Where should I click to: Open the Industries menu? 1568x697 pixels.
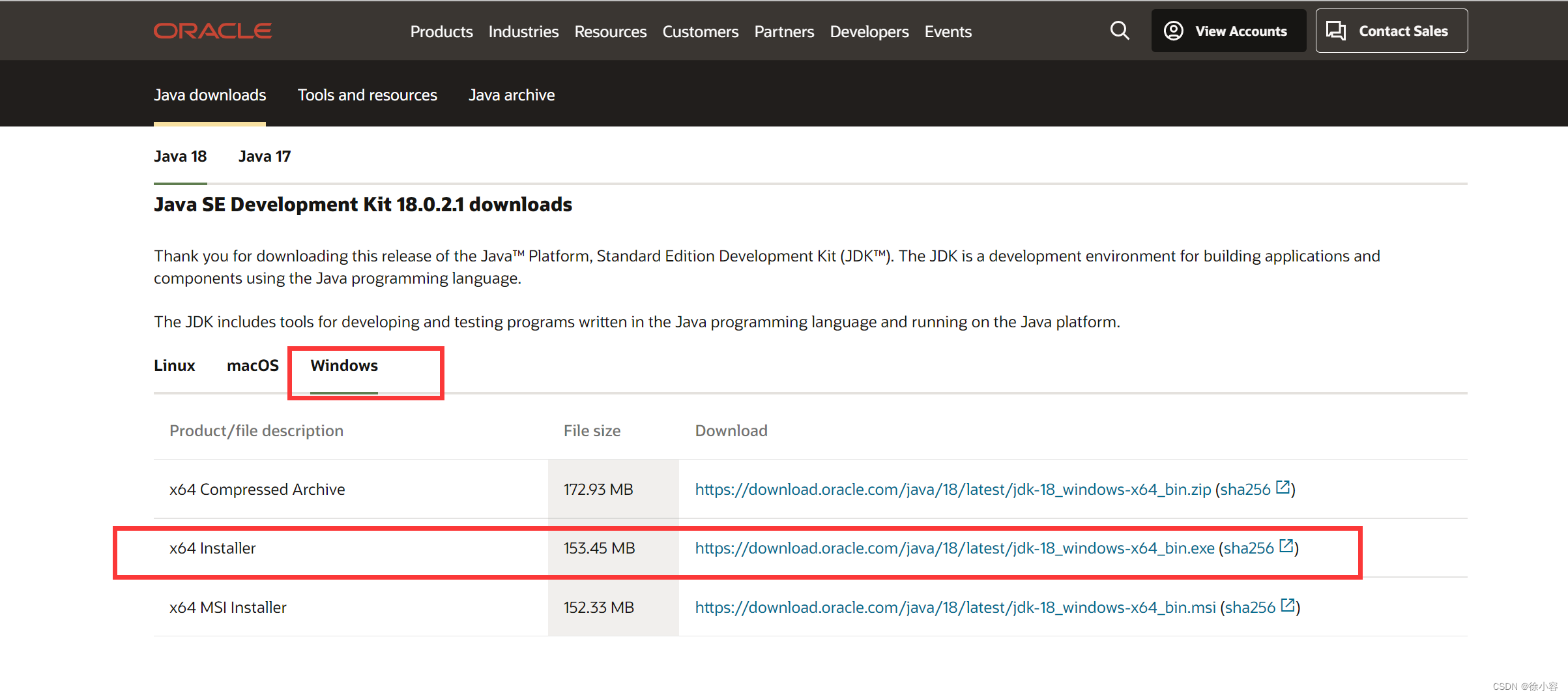[523, 31]
